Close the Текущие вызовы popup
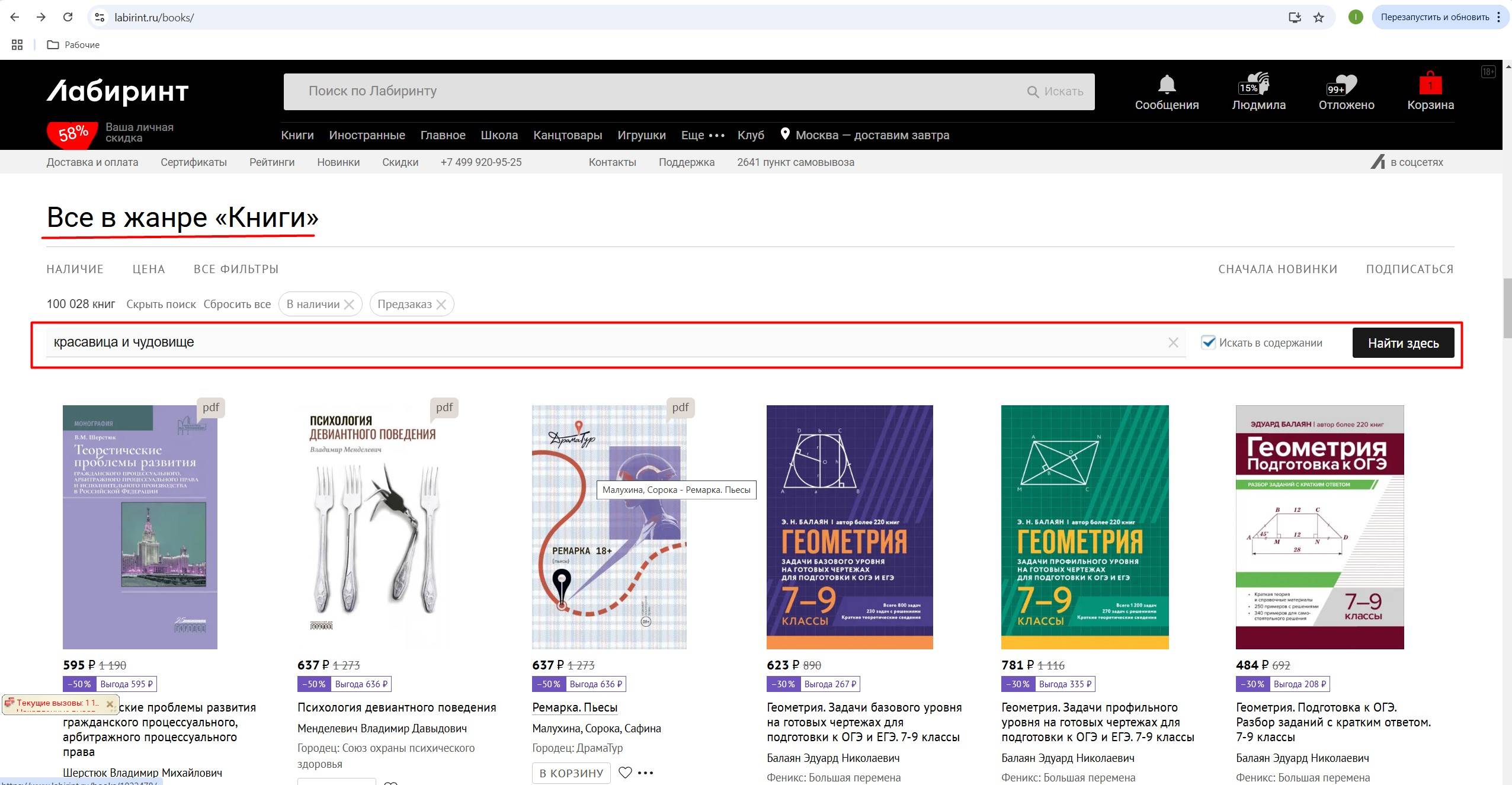 point(110,704)
